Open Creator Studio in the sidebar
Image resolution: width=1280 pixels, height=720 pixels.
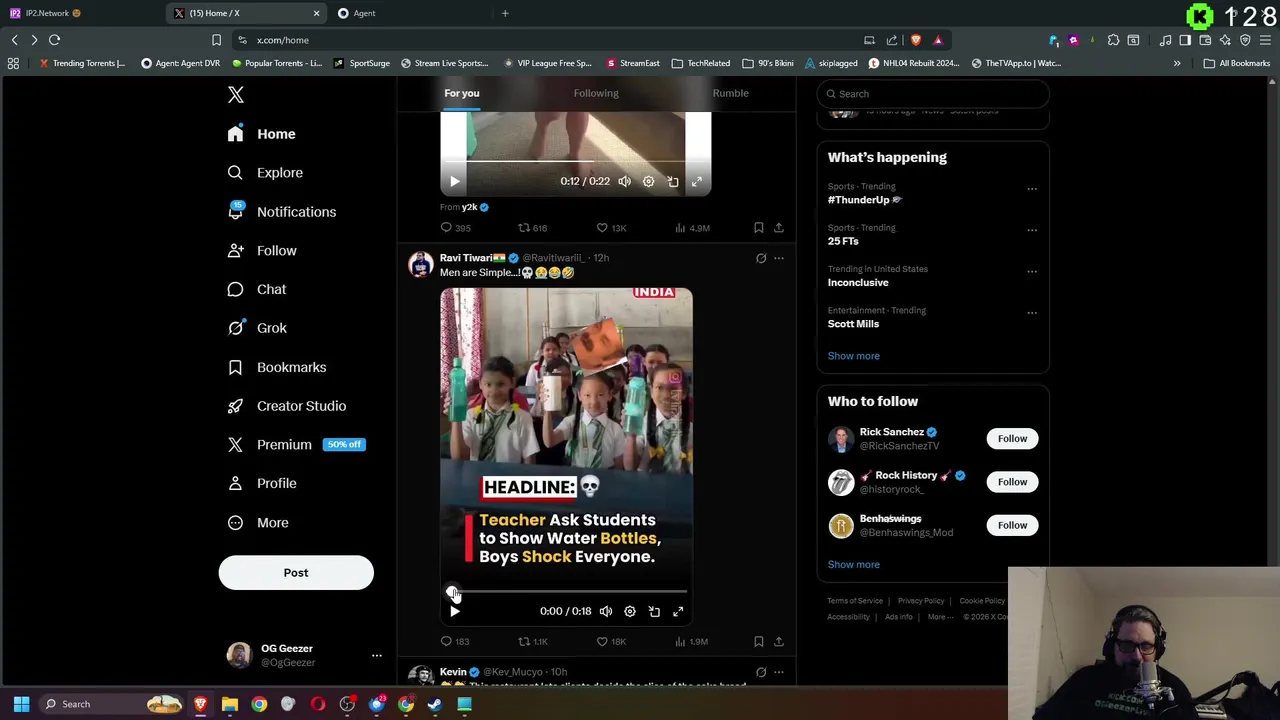click(287, 406)
